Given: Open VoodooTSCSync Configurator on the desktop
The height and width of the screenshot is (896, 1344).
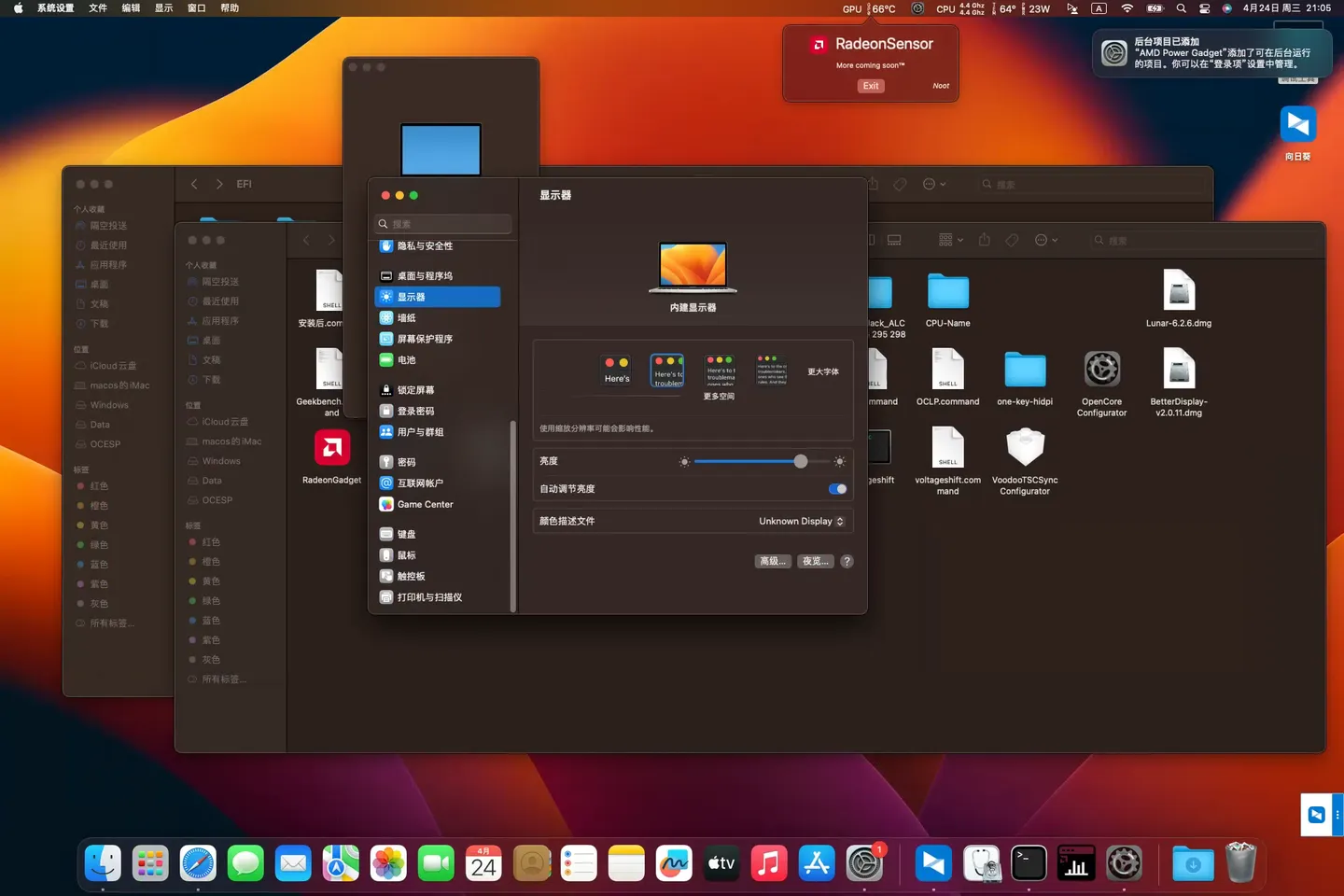Looking at the screenshot, I should 1025,448.
